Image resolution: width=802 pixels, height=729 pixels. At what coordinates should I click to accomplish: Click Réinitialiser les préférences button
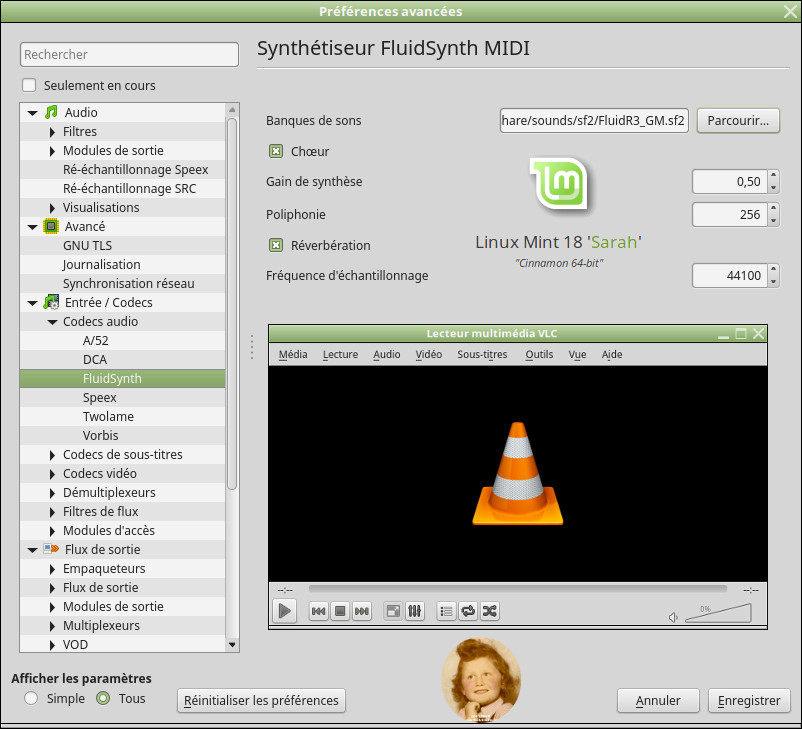coord(261,700)
